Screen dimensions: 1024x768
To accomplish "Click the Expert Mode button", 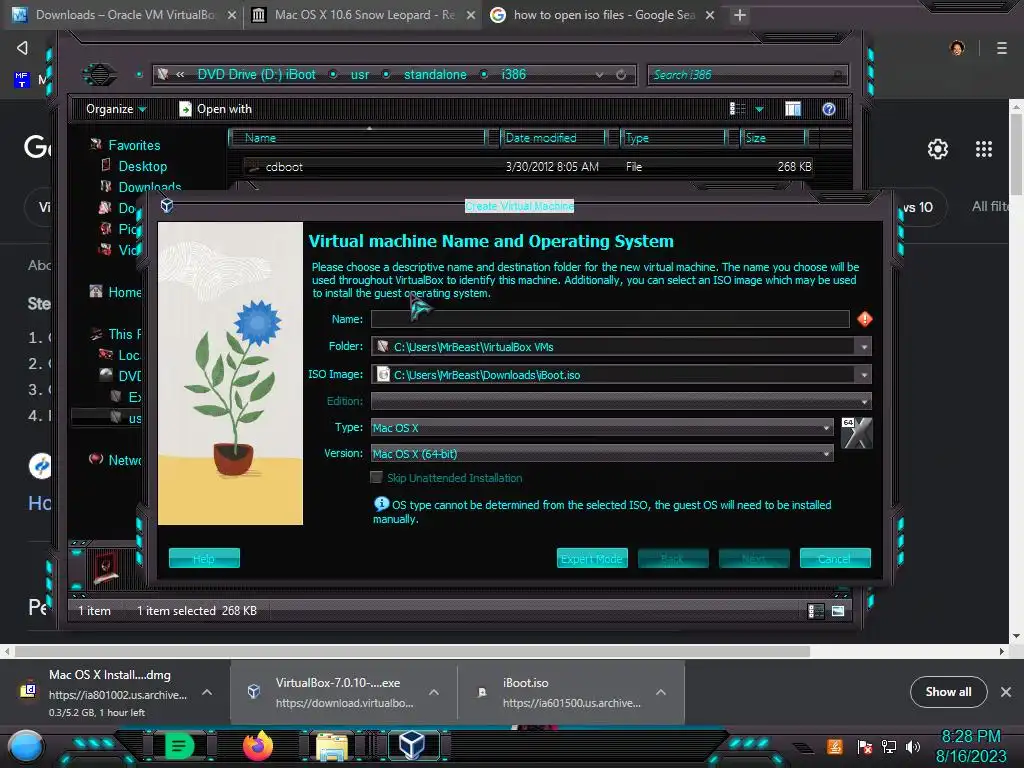I will 592,558.
